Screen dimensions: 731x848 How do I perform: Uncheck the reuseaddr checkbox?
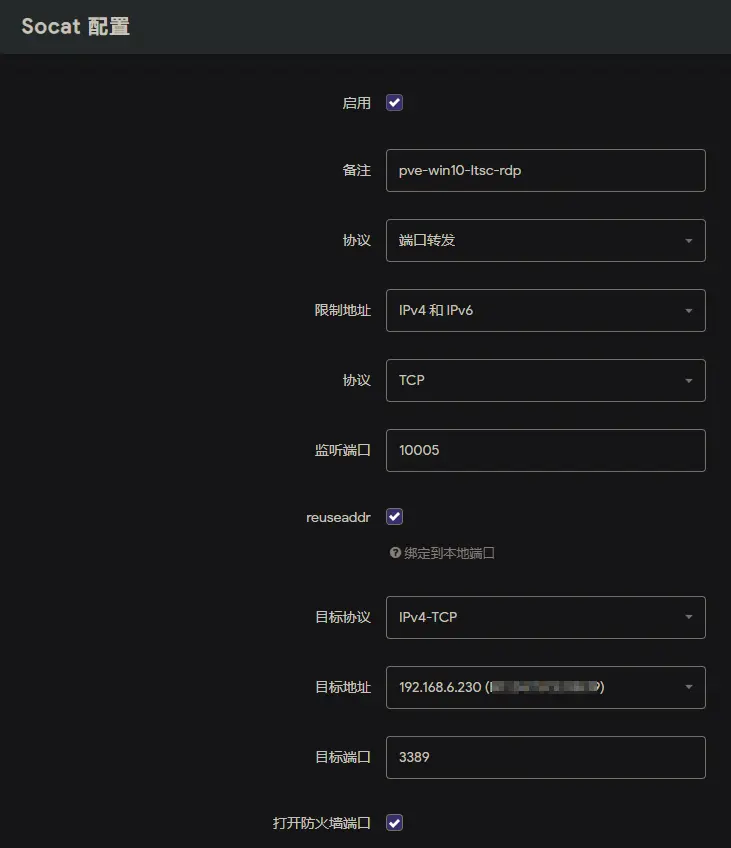point(395,517)
